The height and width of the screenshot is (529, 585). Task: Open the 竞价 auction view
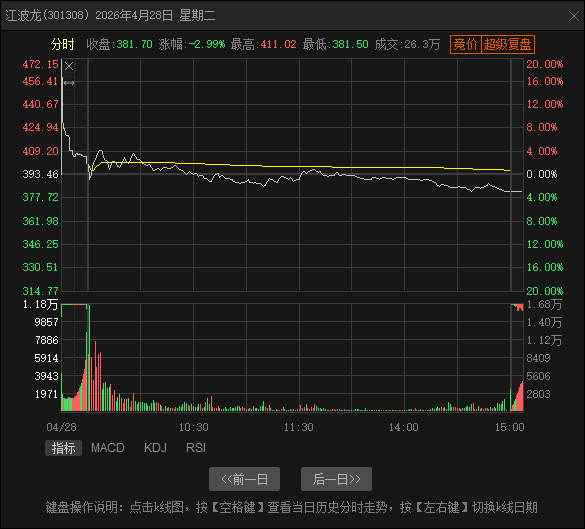coord(466,44)
